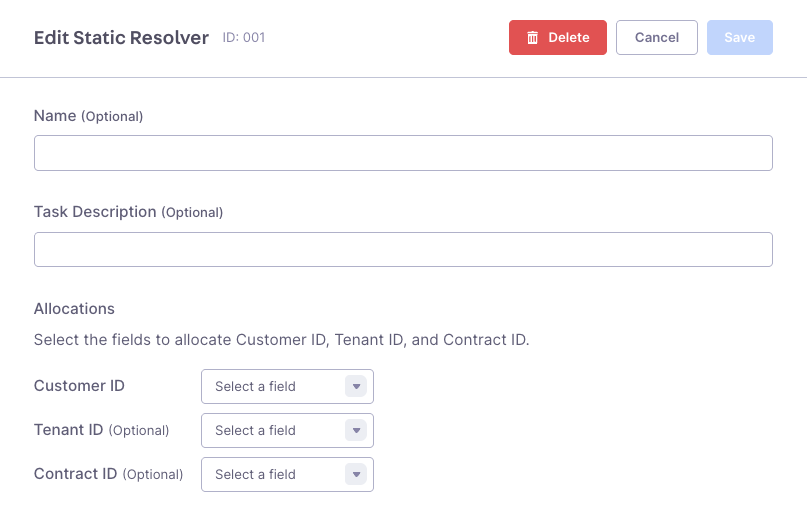
Task: Click the Task Description (Optional) label
Action: coord(129,212)
